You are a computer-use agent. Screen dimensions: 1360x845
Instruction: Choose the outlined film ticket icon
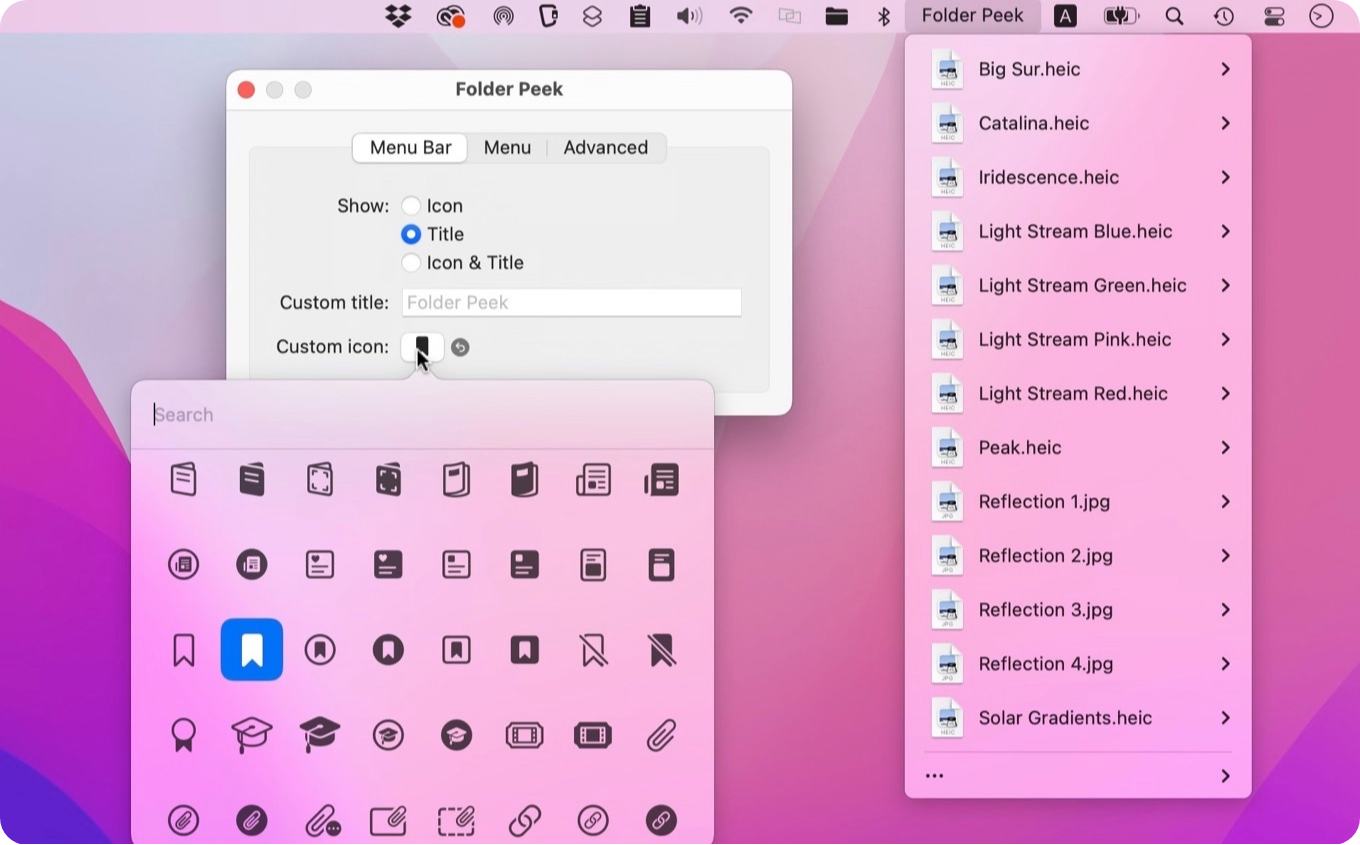(525, 737)
